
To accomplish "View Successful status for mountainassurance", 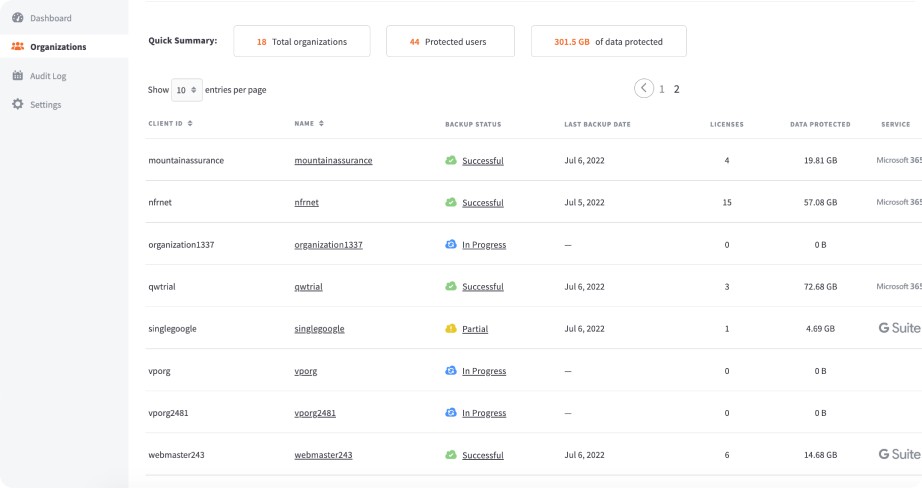I will [x=483, y=161].
